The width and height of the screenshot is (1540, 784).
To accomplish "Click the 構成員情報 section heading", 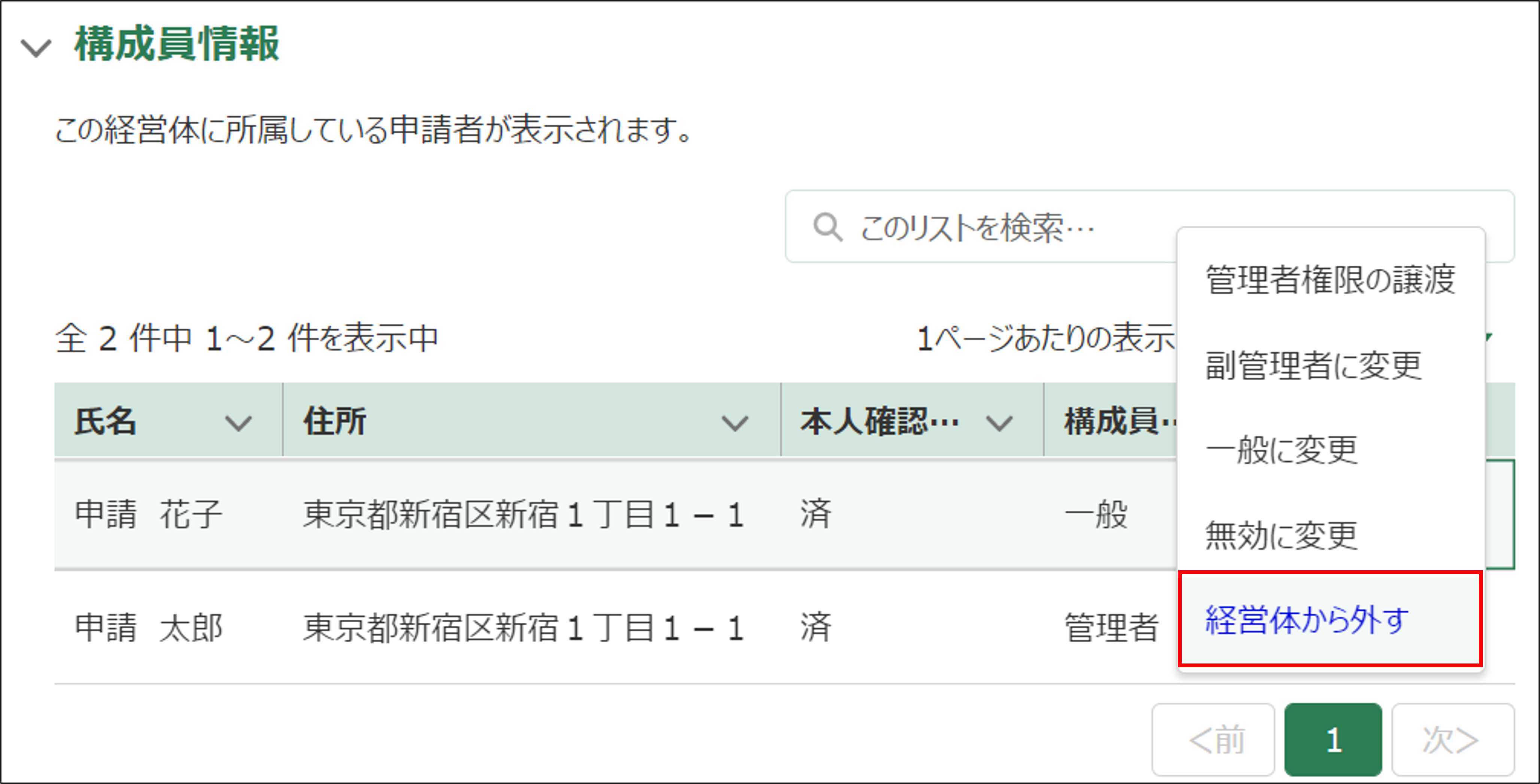I will [177, 44].
